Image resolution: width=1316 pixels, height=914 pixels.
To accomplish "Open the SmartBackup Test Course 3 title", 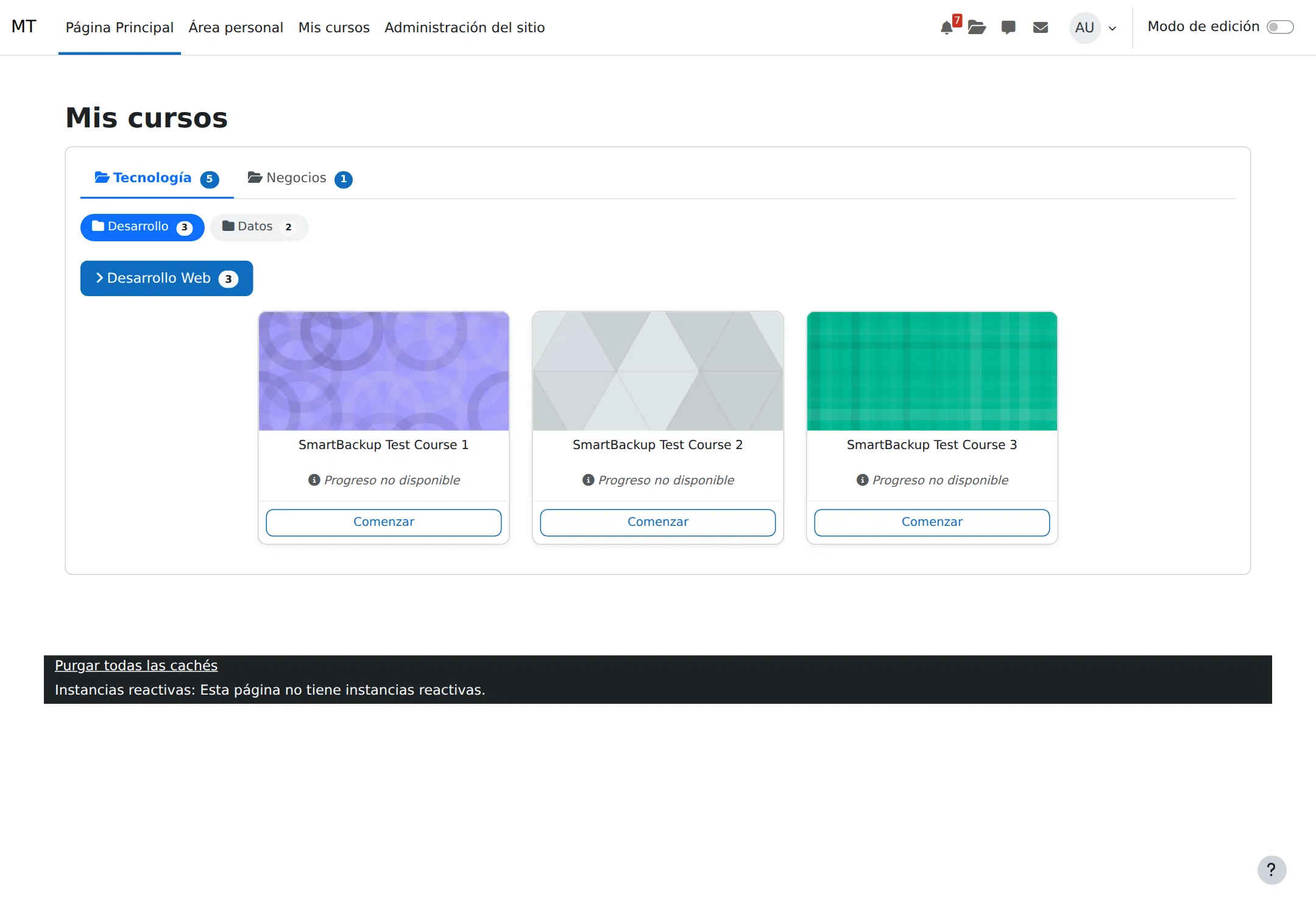I will click(x=932, y=445).
